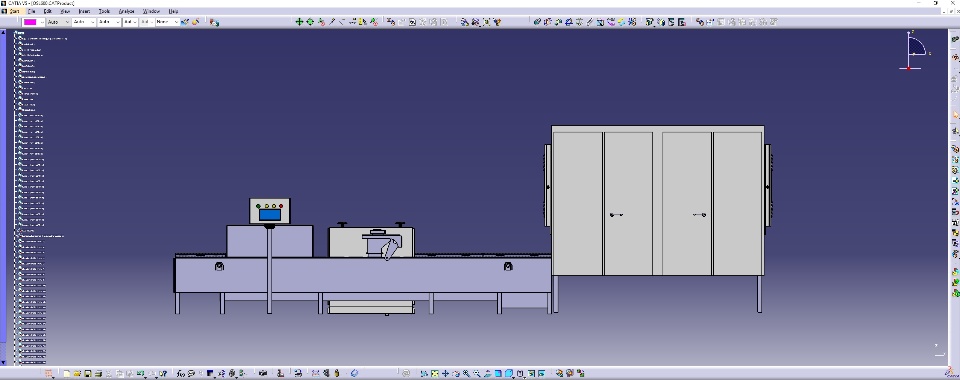Click the green four-arrow Manipulation icon
Image resolution: width=960 pixels, height=380 pixels.
pyautogui.click(x=299, y=22)
